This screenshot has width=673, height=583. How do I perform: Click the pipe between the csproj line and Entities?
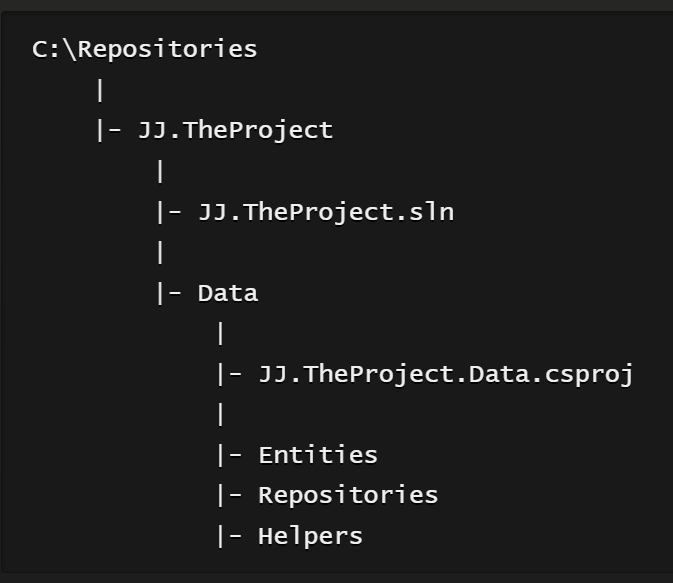coord(221,414)
